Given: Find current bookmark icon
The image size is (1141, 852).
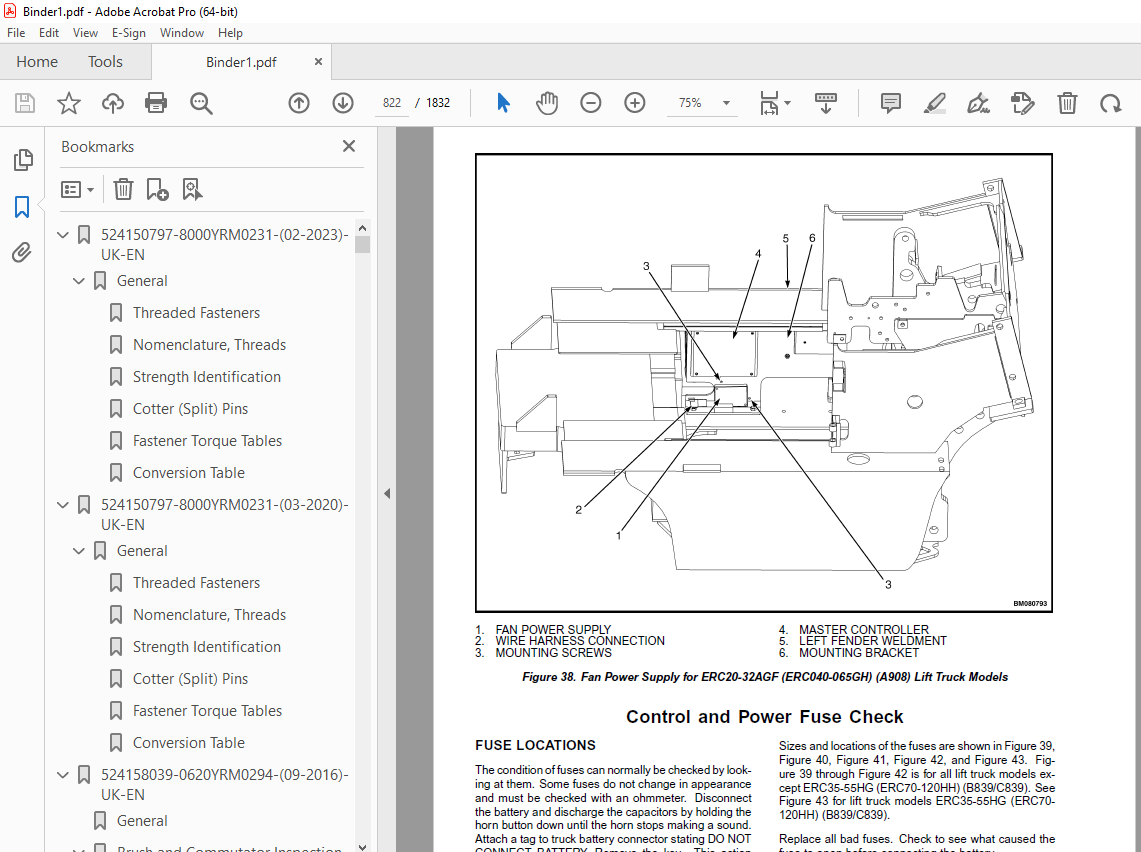Looking at the screenshot, I should pos(192,189).
